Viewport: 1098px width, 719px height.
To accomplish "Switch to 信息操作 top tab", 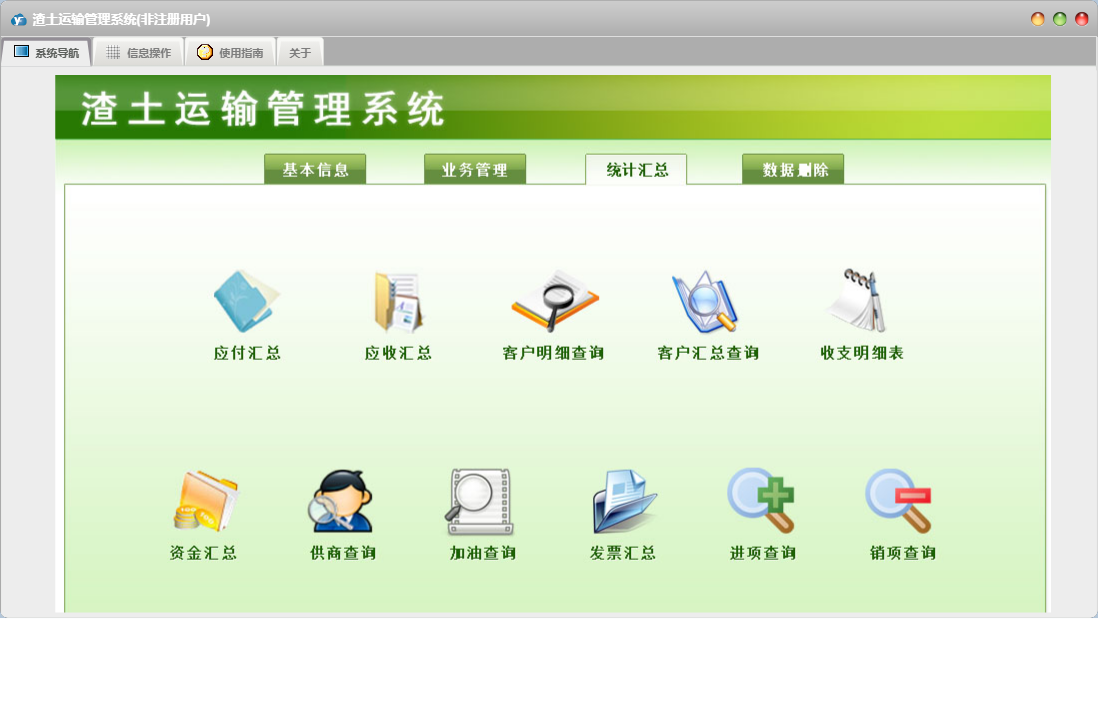I will (x=139, y=53).
